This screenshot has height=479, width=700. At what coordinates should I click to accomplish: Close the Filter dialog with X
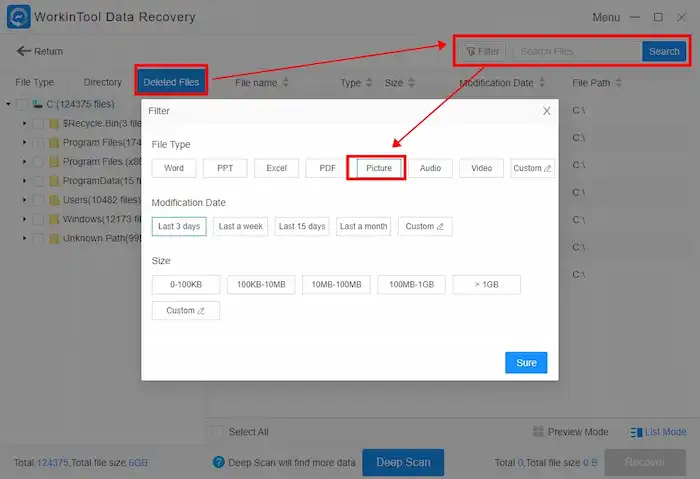(x=546, y=111)
